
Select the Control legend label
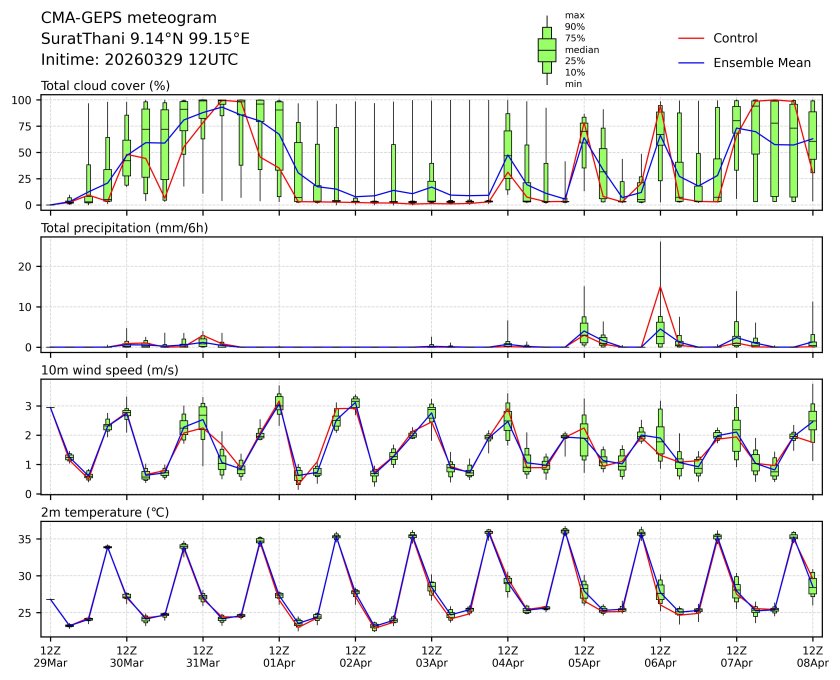point(735,38)
